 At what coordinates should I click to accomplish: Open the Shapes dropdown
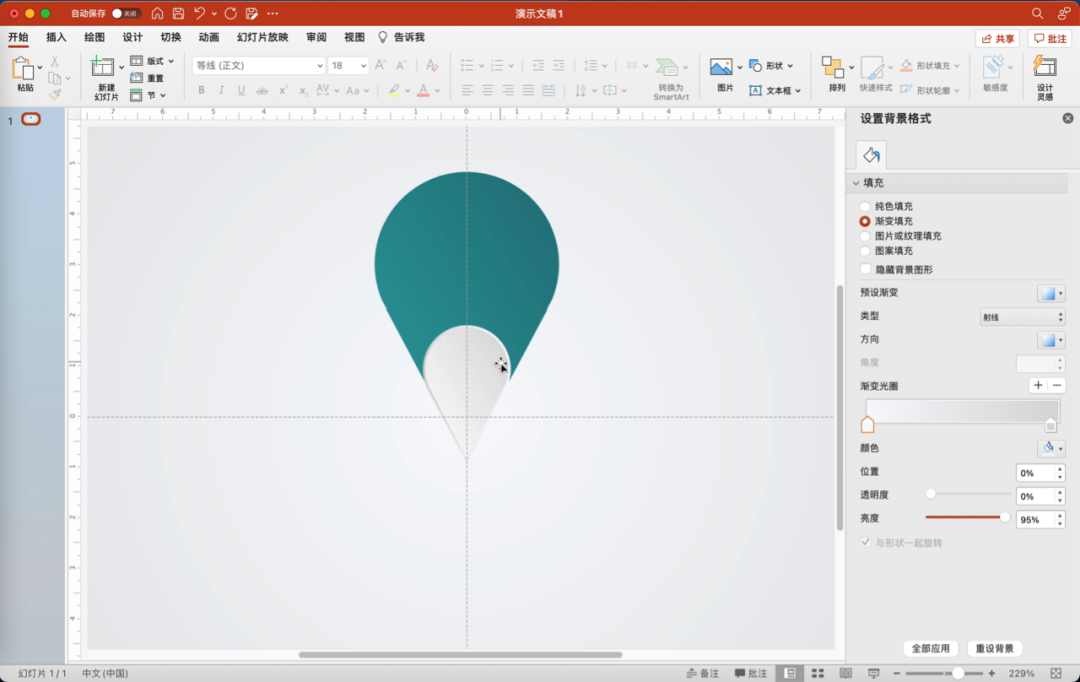point(771,65)
